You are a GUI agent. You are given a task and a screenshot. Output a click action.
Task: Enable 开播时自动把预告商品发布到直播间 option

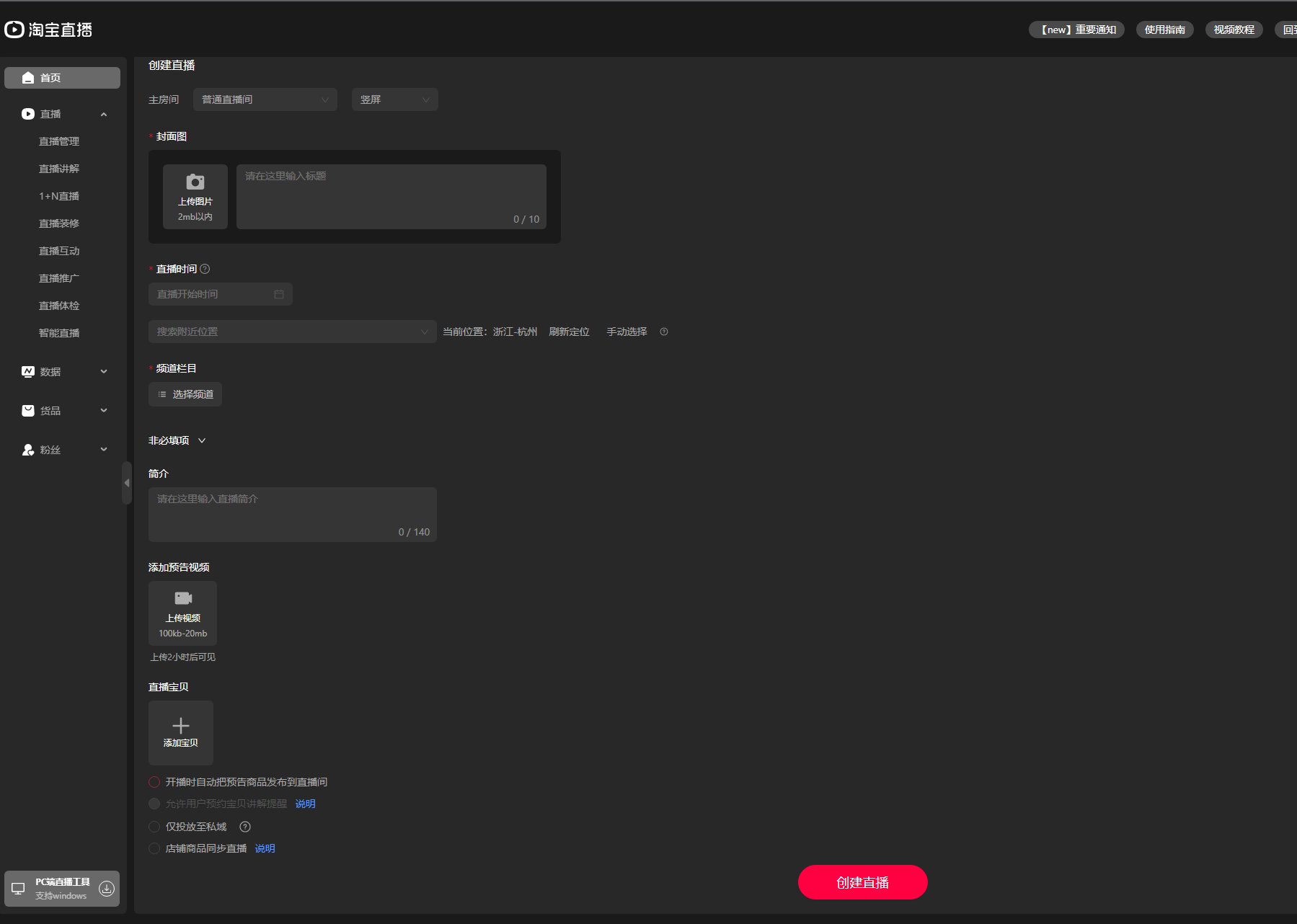154,782
